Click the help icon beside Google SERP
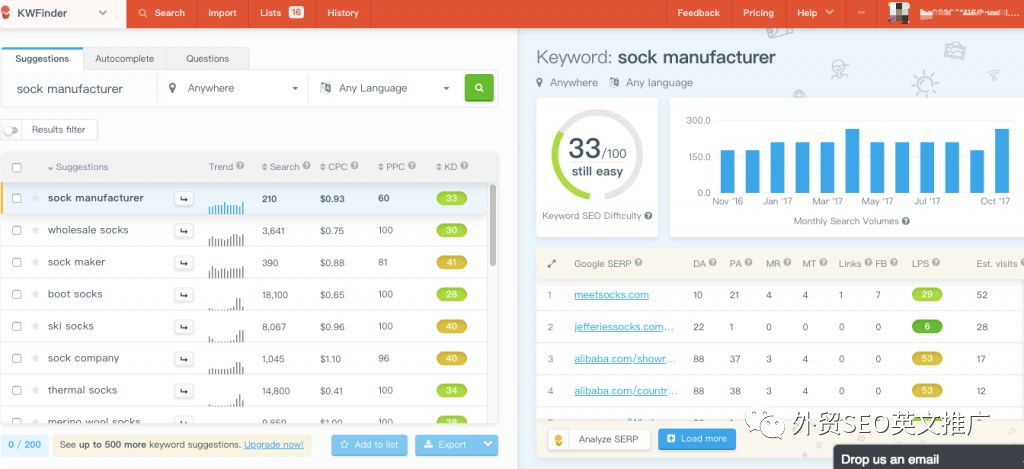The height and width of the screenshot is (469, 1024). tap(638, 263)
